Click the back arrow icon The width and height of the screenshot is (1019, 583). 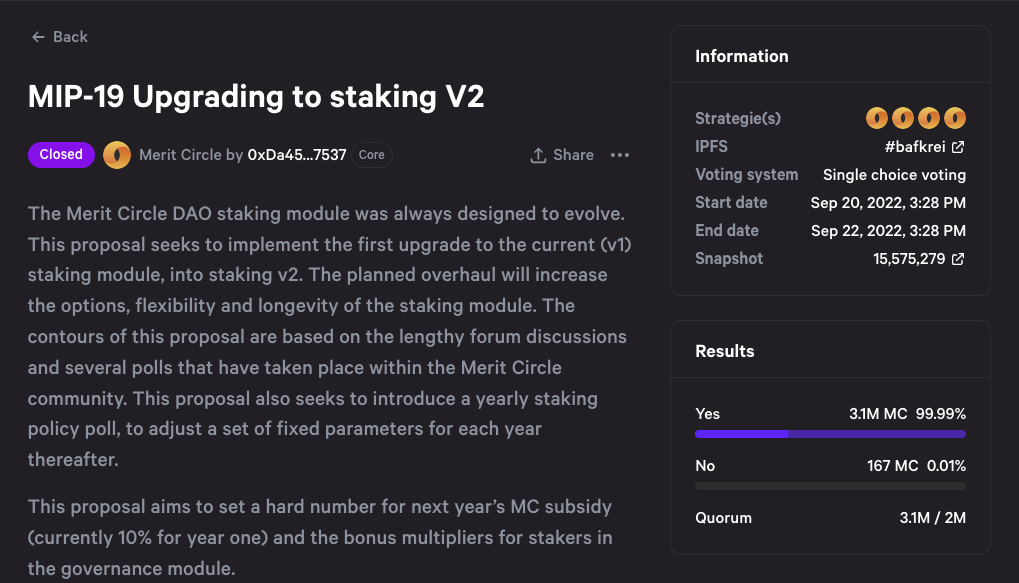pos(38,37)
